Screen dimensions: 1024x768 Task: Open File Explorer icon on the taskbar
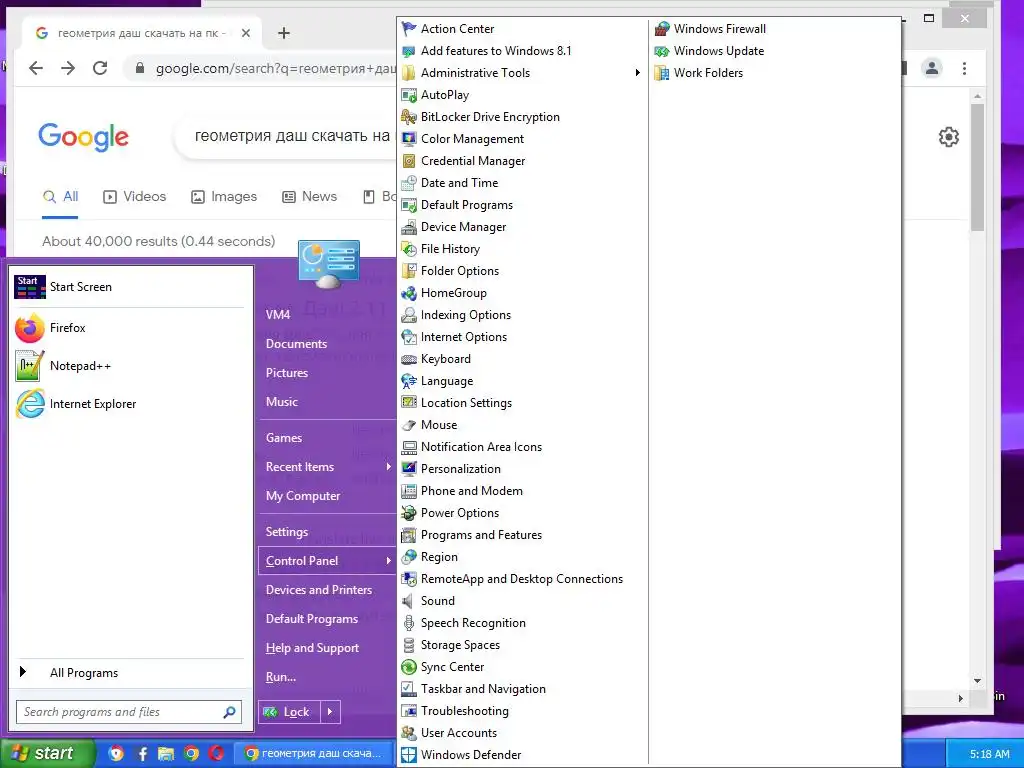tap(166, 754)
